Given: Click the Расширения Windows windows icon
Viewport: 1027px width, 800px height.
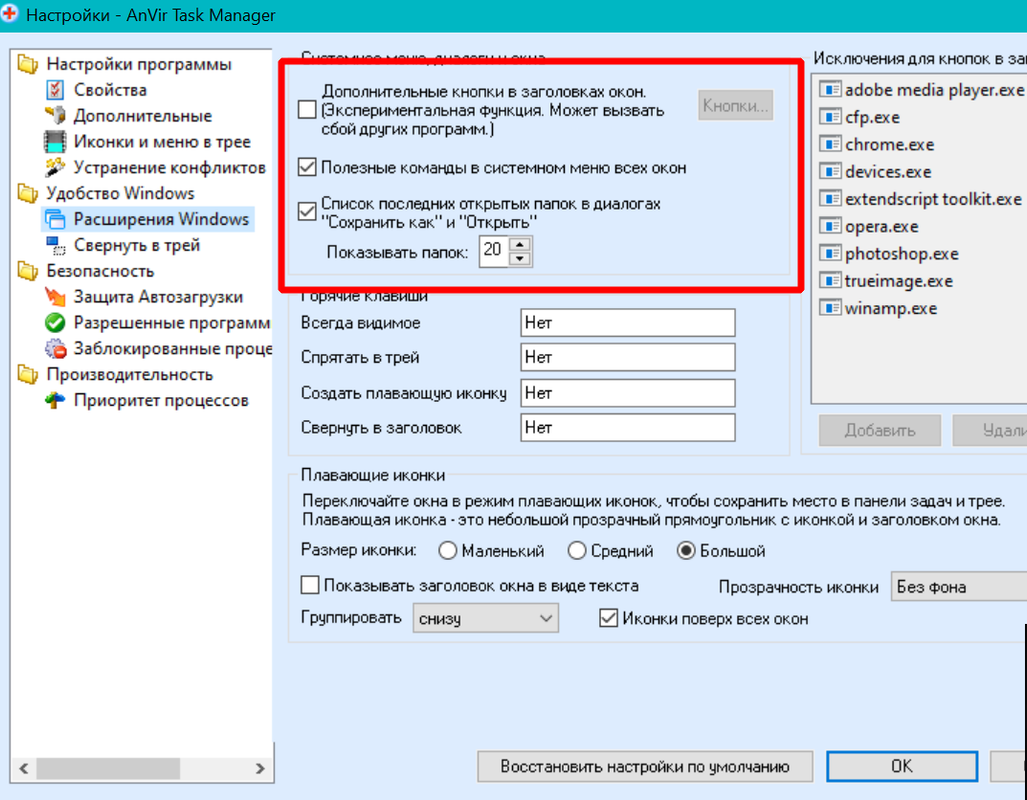Looking at the screenshot, I should coord(55,219).
